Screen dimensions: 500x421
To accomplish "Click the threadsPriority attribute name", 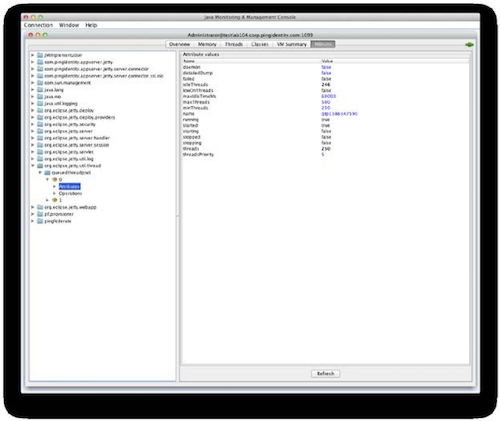I will click(x=198, y=155).
